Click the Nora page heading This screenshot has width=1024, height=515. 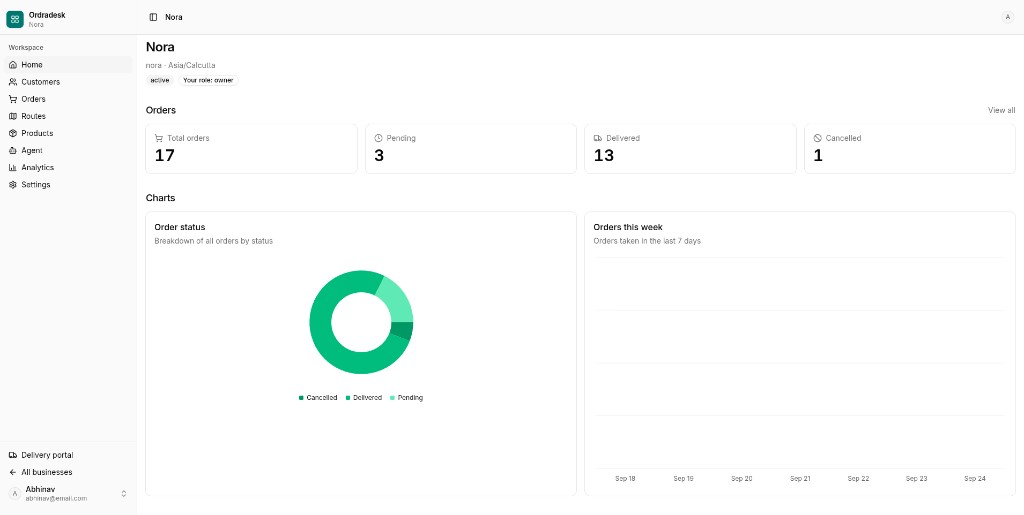[x=160, y=47]
